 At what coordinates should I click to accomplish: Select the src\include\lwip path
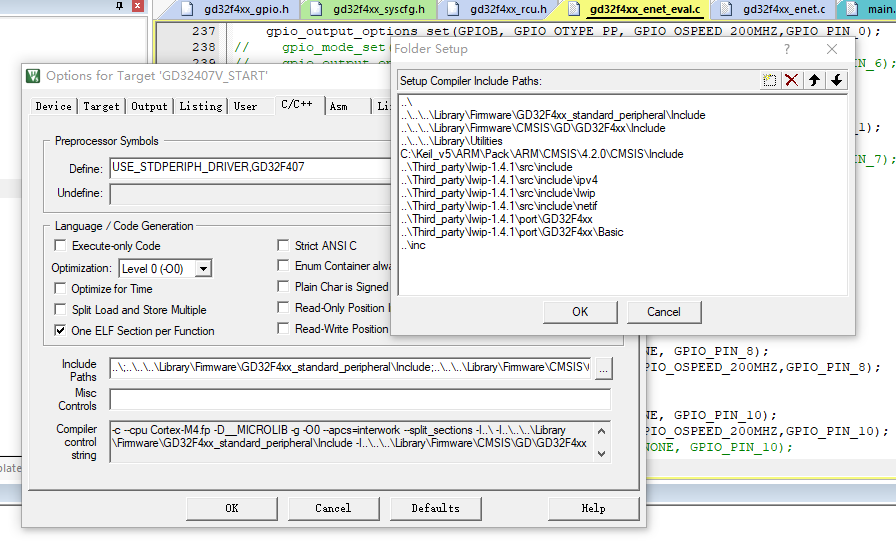tap(498, 193)
